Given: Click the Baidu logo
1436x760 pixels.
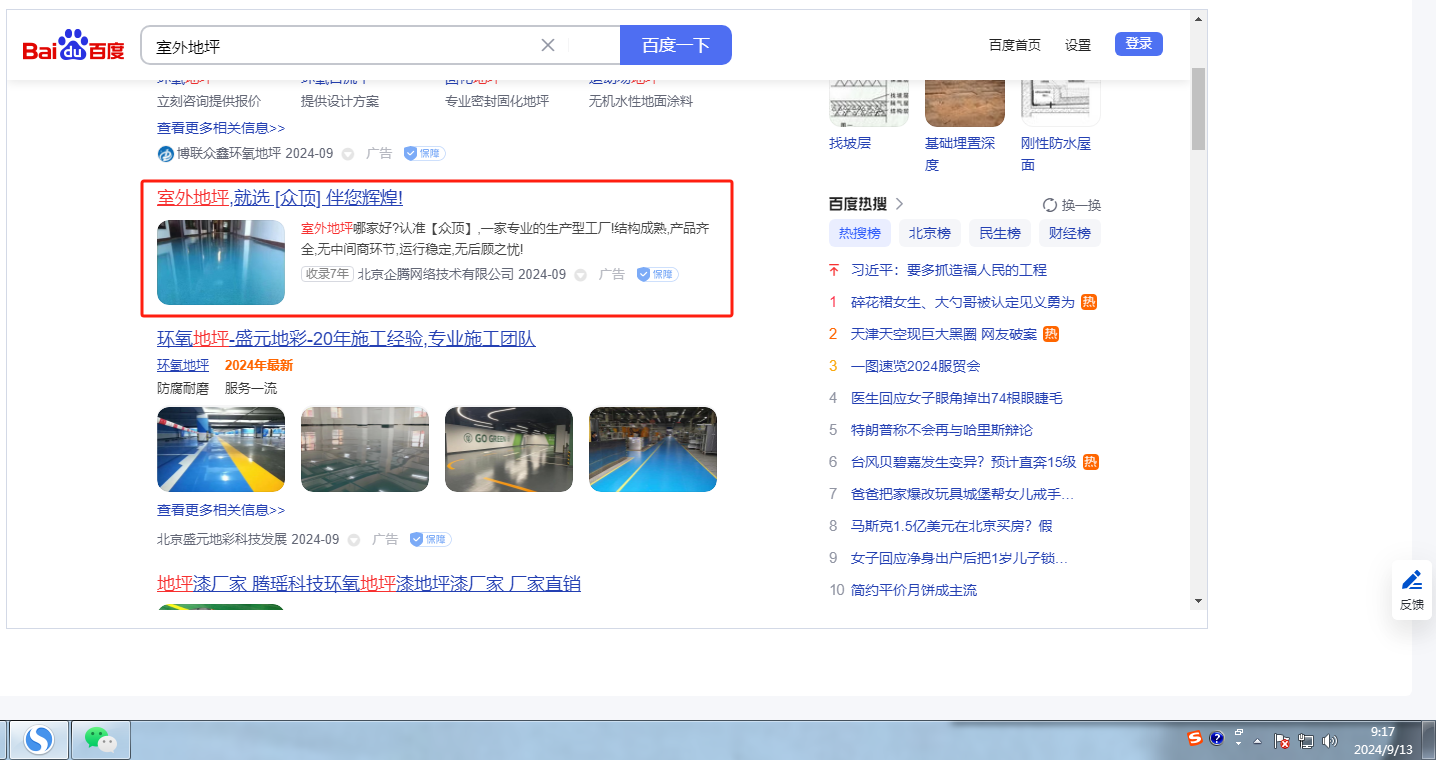Looking at the screenshot, I should point(74,46).
